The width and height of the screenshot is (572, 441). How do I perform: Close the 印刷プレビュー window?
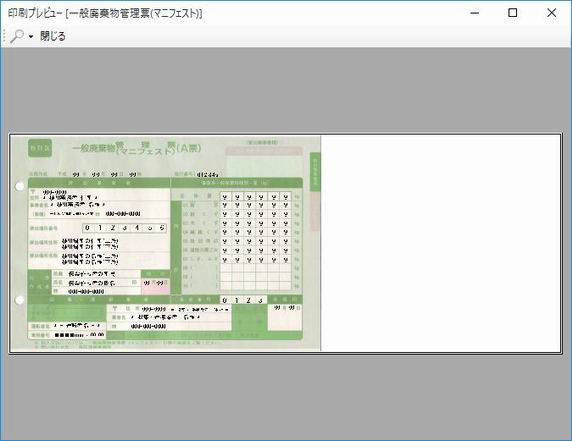[x=552, y=13]
